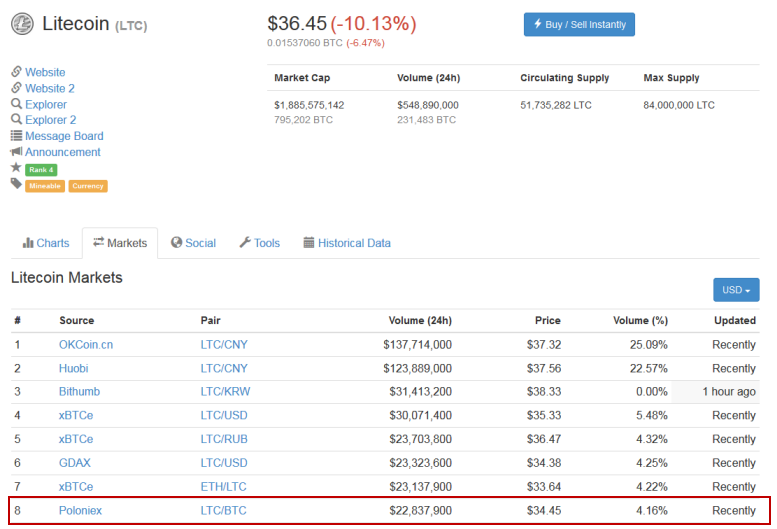The width and height of the screenshot is (777, 529).
Task: Open Huobi source link
Action: pyautogui.click(x=73, y=369)
